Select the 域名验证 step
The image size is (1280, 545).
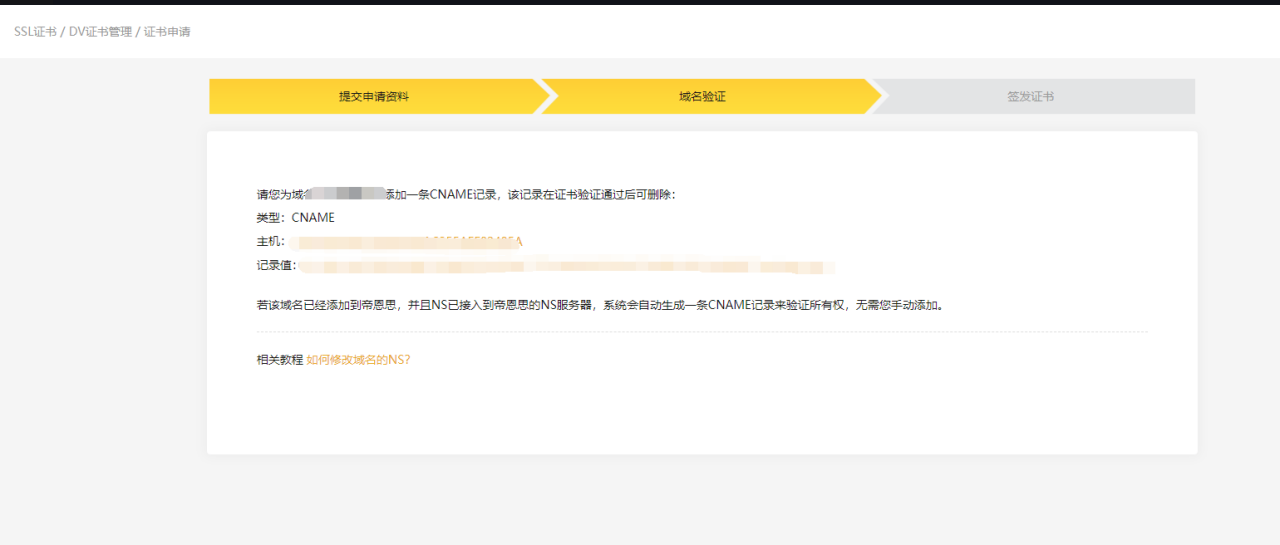(702, 97)
